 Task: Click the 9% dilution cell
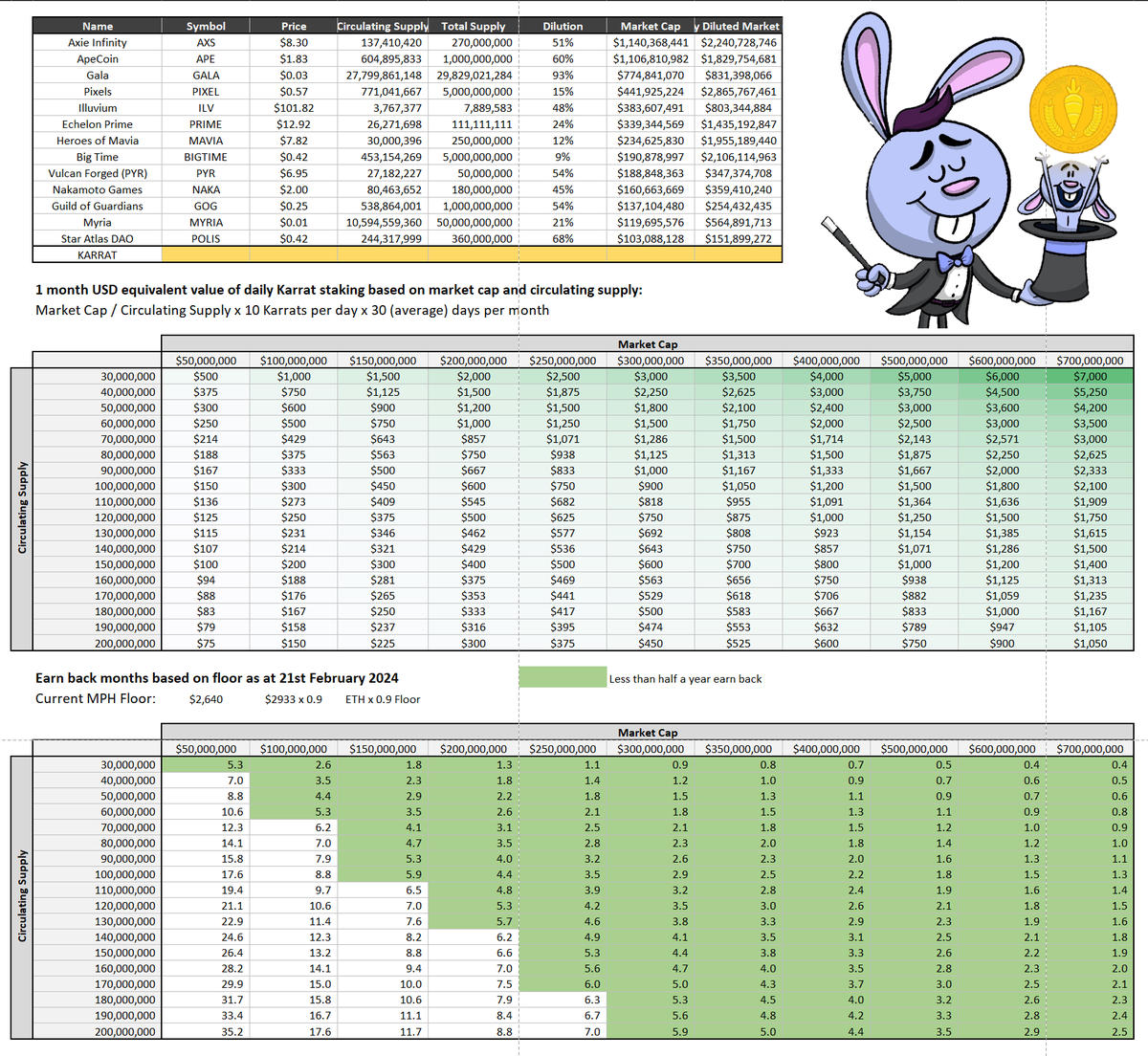pyautogui.click(x=563, y=156)
